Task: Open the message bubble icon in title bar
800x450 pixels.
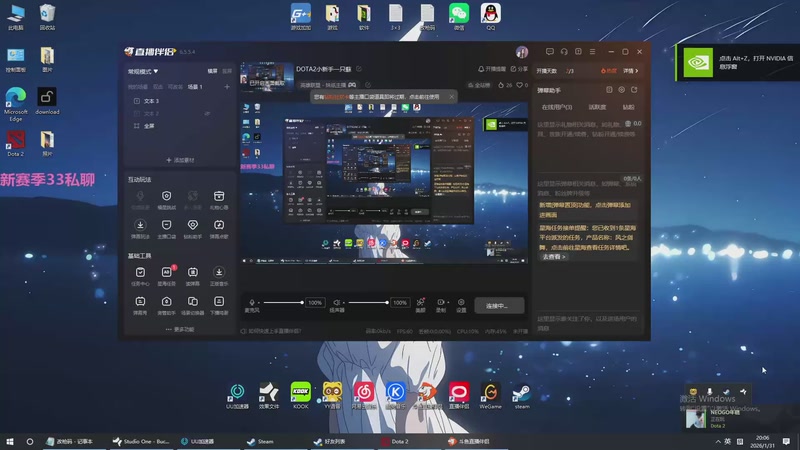Action: coord(549,52)
